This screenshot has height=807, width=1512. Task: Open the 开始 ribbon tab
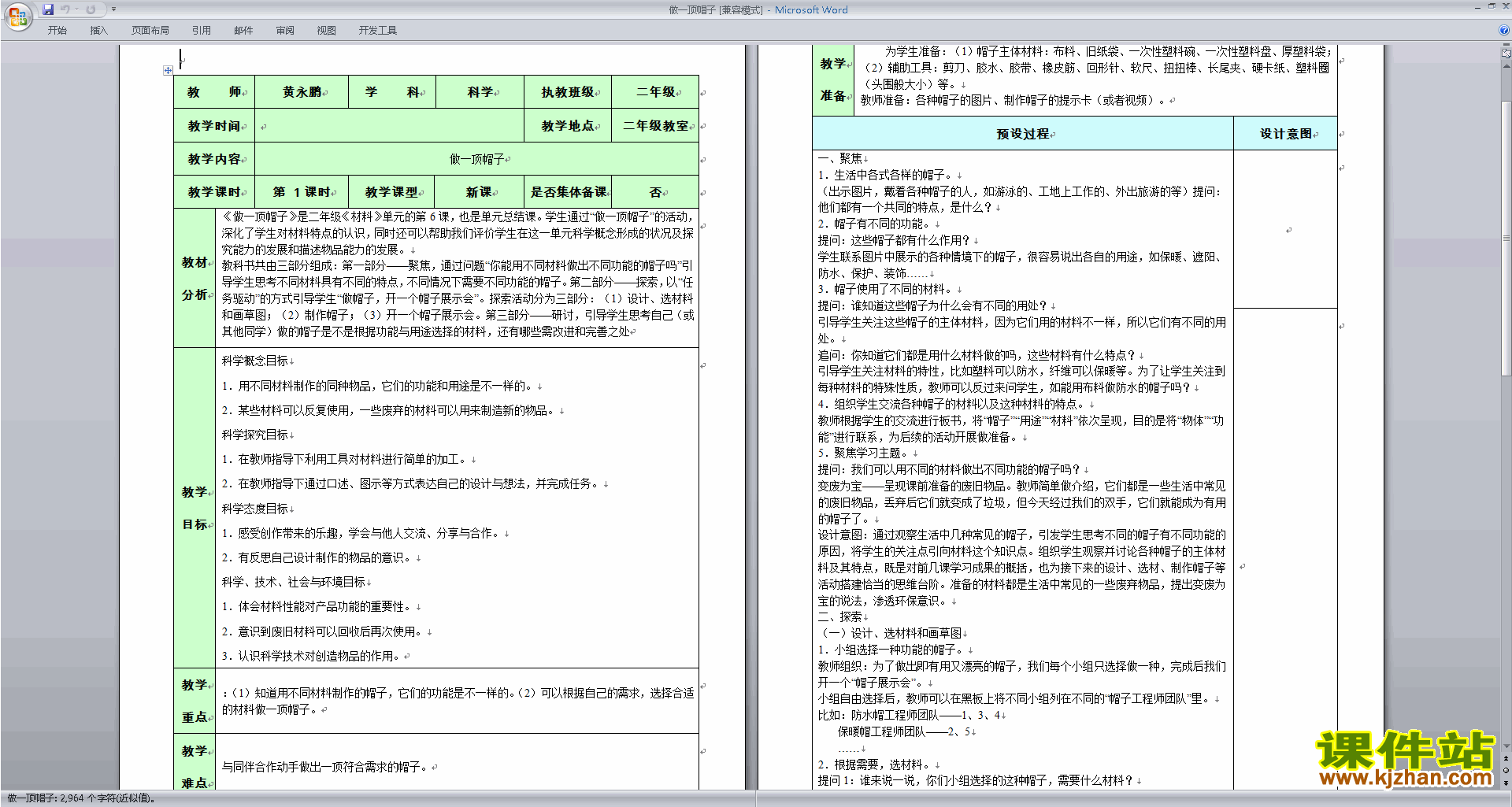pos(57,30)
